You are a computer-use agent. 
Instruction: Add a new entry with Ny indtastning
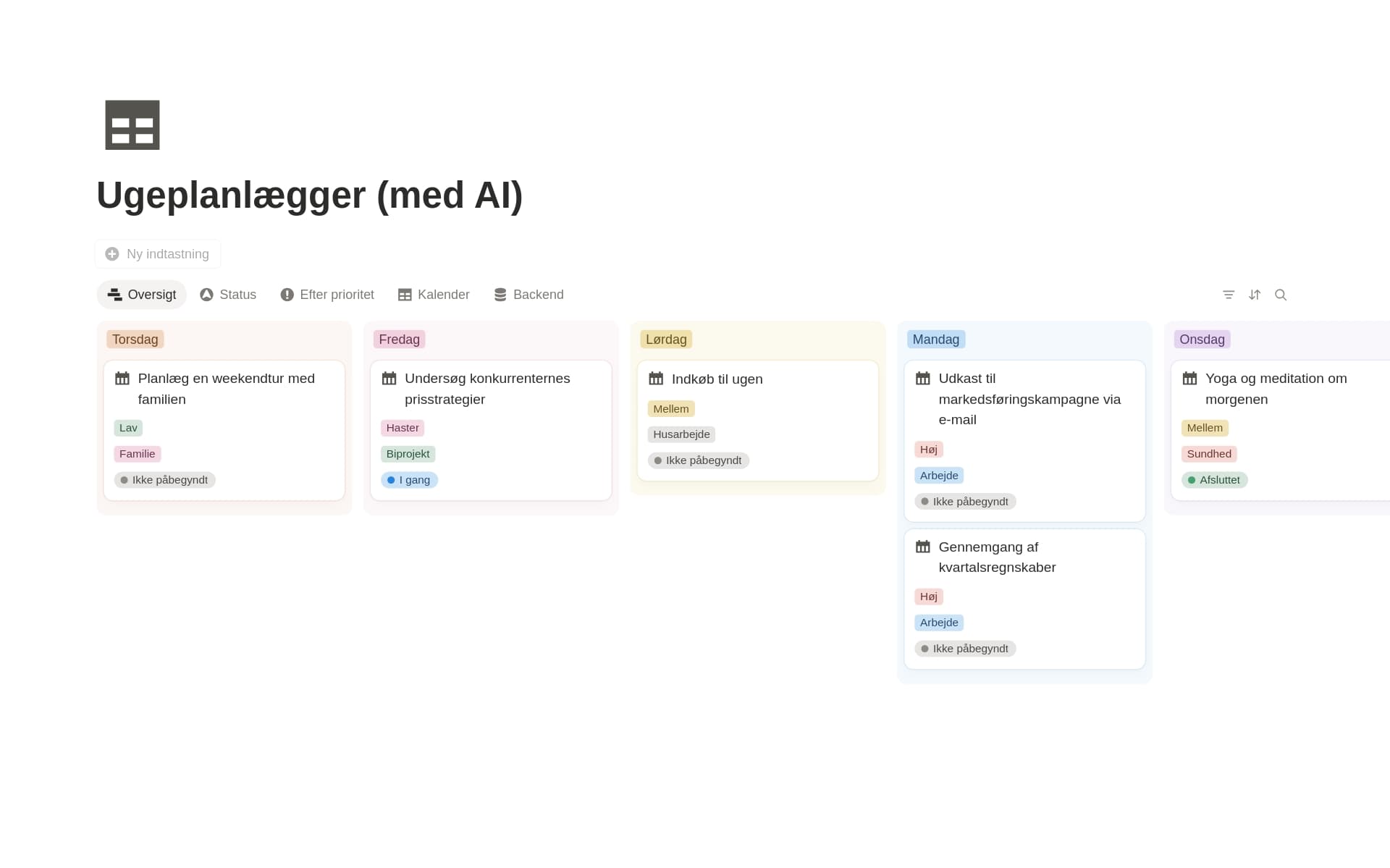pyautogui.click(x=158, y=254)
